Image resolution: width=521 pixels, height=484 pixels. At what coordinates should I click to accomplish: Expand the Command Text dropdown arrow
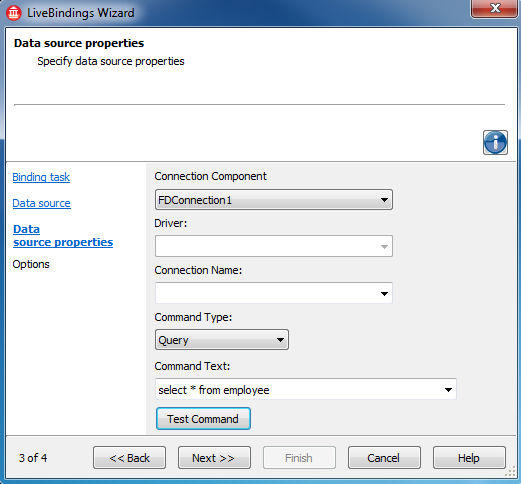point(448,389)
